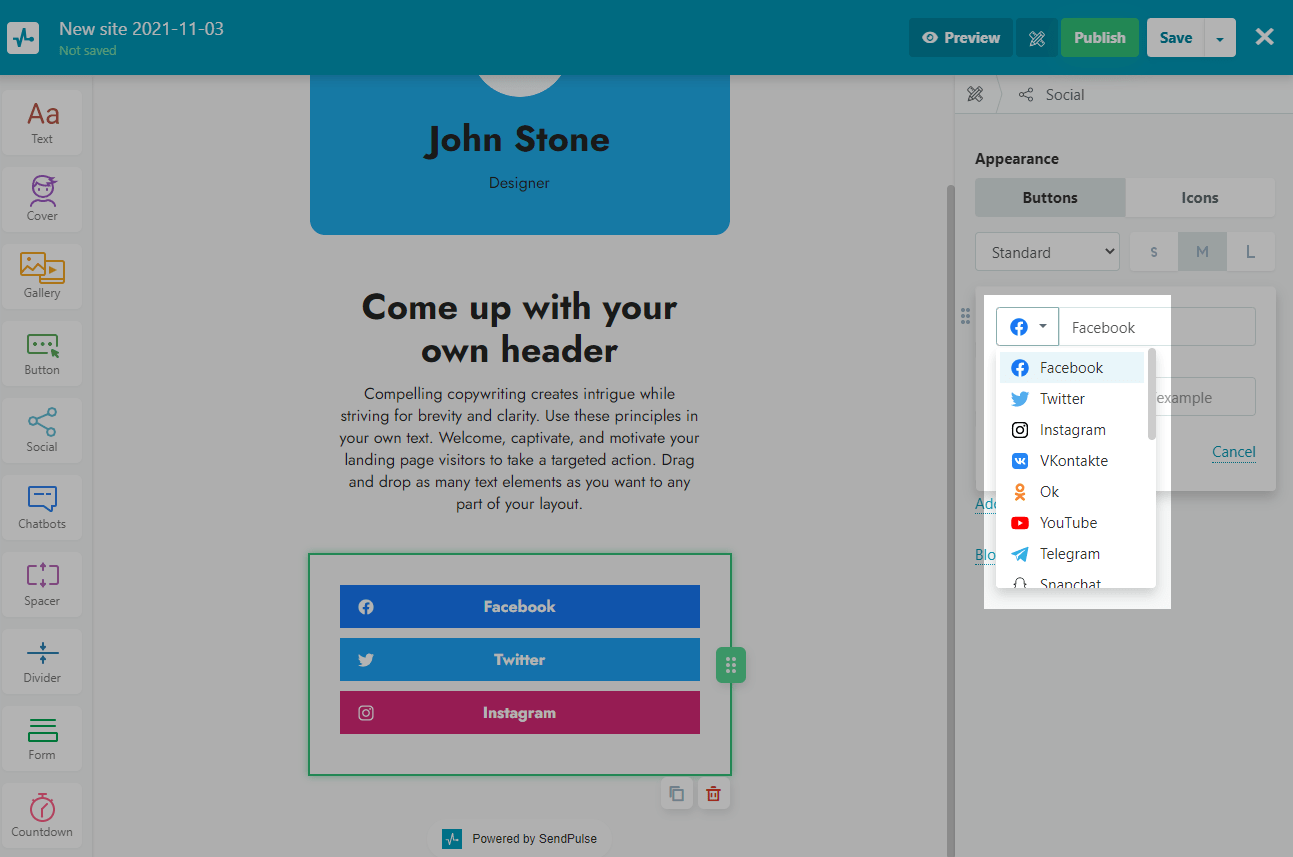This screenshot has width=1293, height=857.
Task: Choose Twitter from the network list
Action: pyautogui.click(x=1072, y=399)
